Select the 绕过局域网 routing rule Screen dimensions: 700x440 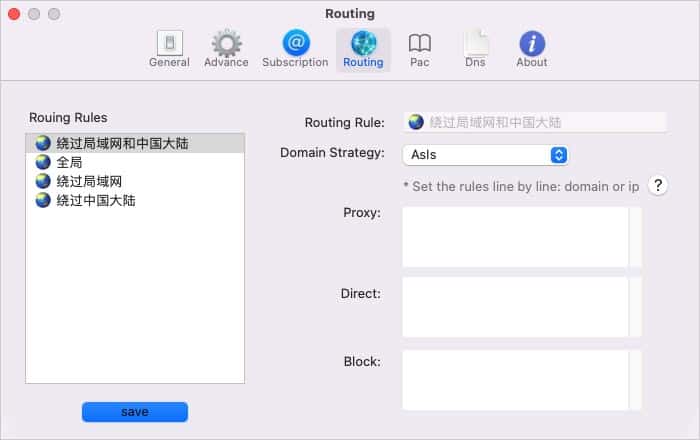point(135,181)
